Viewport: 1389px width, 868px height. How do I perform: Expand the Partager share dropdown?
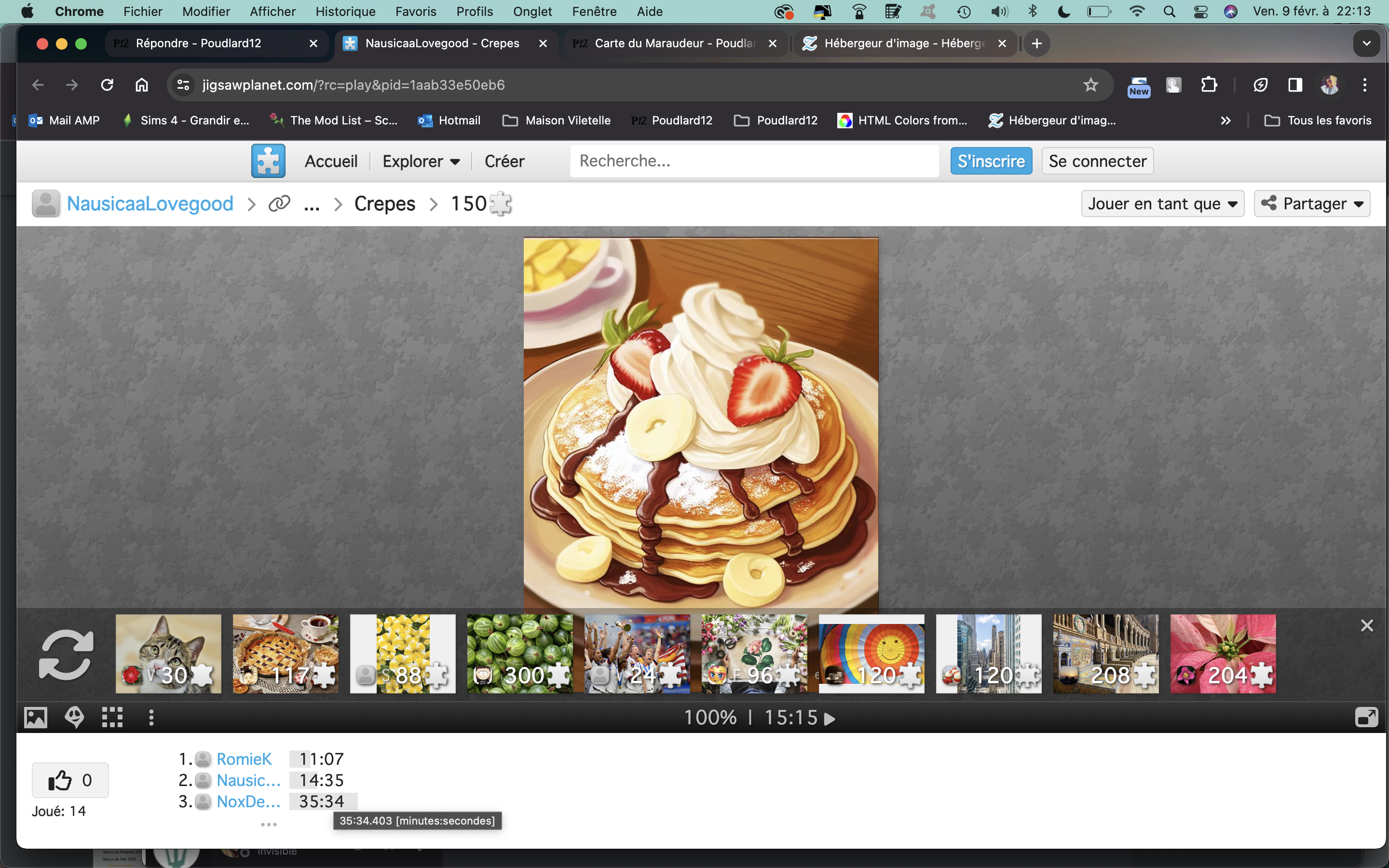pos(1311,204)
